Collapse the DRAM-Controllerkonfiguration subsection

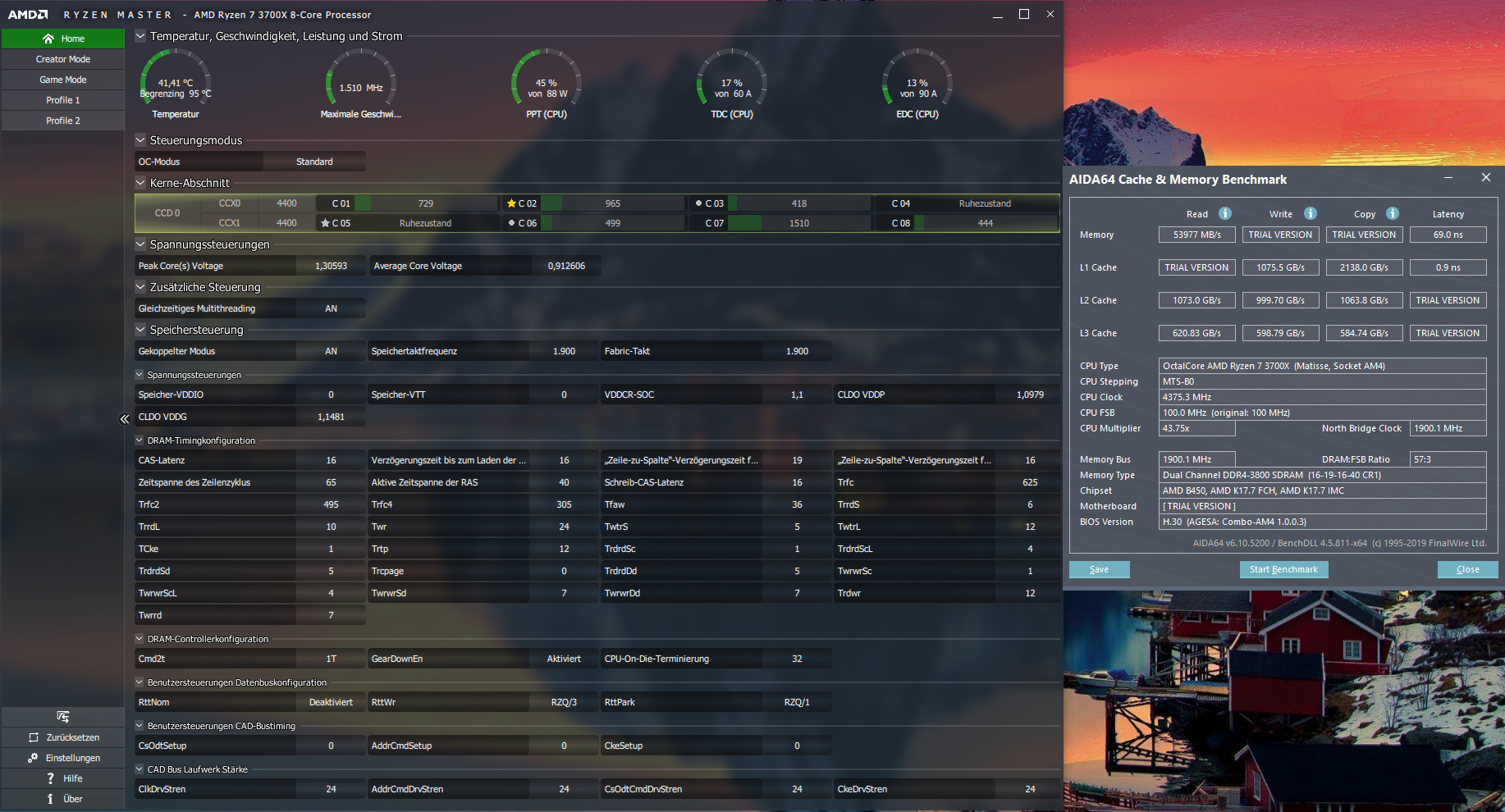[140, 639]
